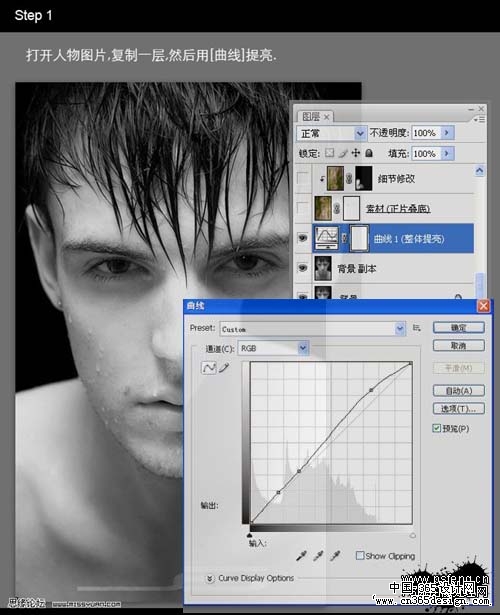The width and height of the screenshot is (500, 615).
Task: Select 细节修改 layer black mask thumbnail
Action: coord(364,178)
